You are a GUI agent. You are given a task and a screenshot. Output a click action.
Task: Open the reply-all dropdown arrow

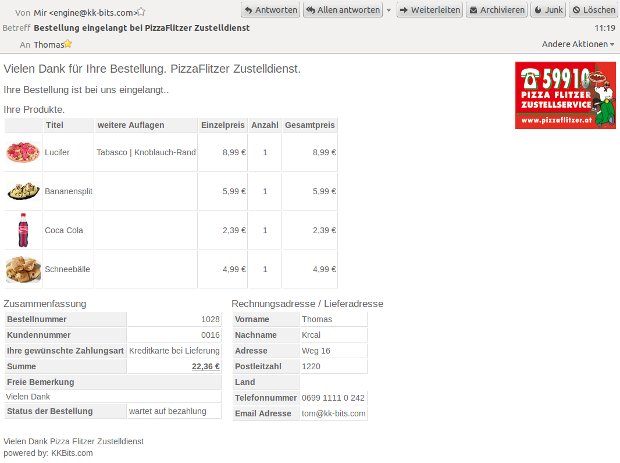389,10
